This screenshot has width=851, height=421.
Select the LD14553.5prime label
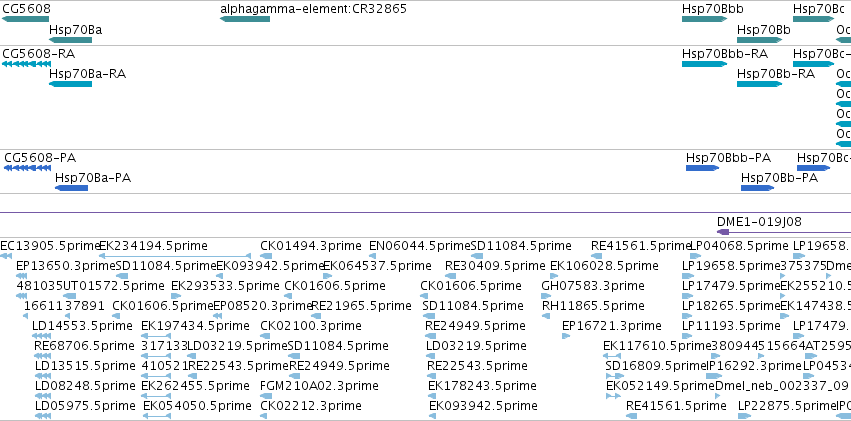[82, 326]
